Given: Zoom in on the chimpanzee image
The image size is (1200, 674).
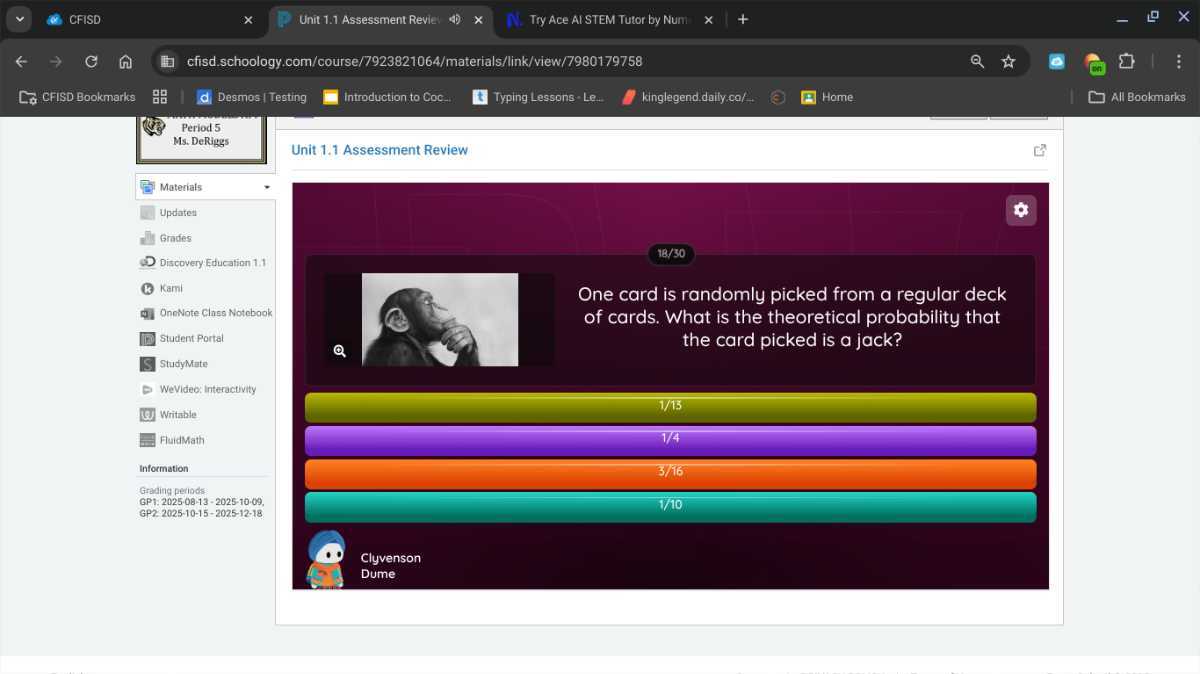Looking at the screenshot, I should (x=340, y=351).
